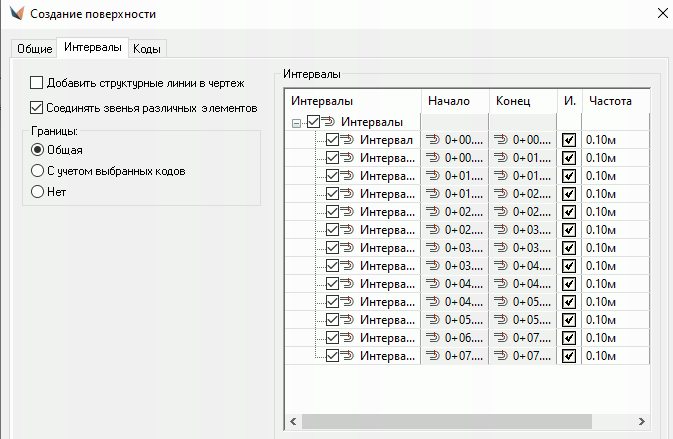Open the Коды tab
The width and height of the screenshot is (673, 439).
point(148,48)
